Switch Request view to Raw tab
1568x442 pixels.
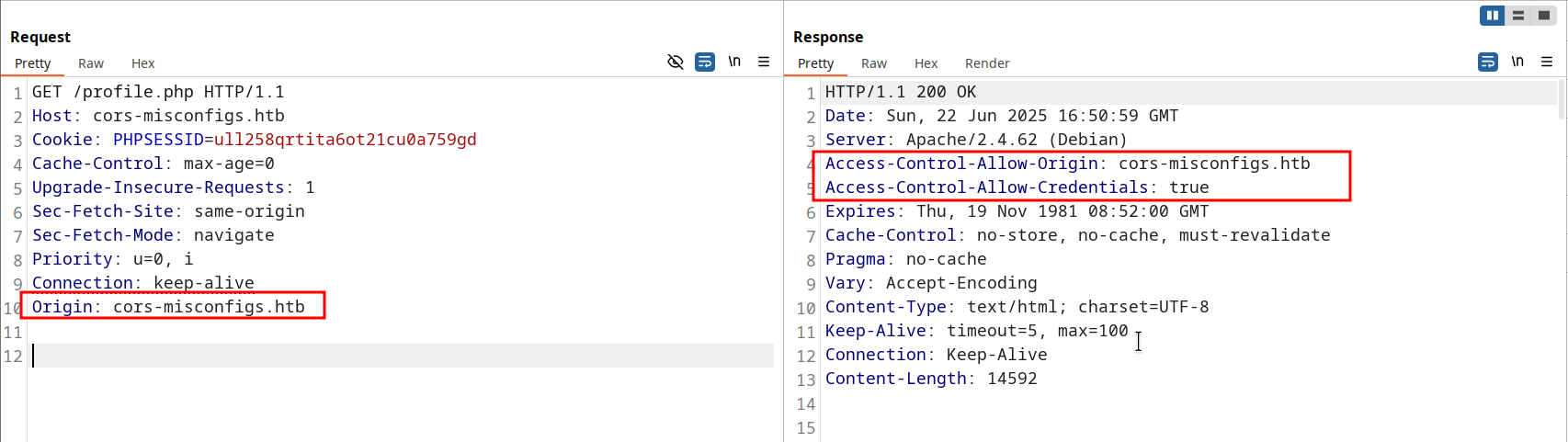[91, 63]
